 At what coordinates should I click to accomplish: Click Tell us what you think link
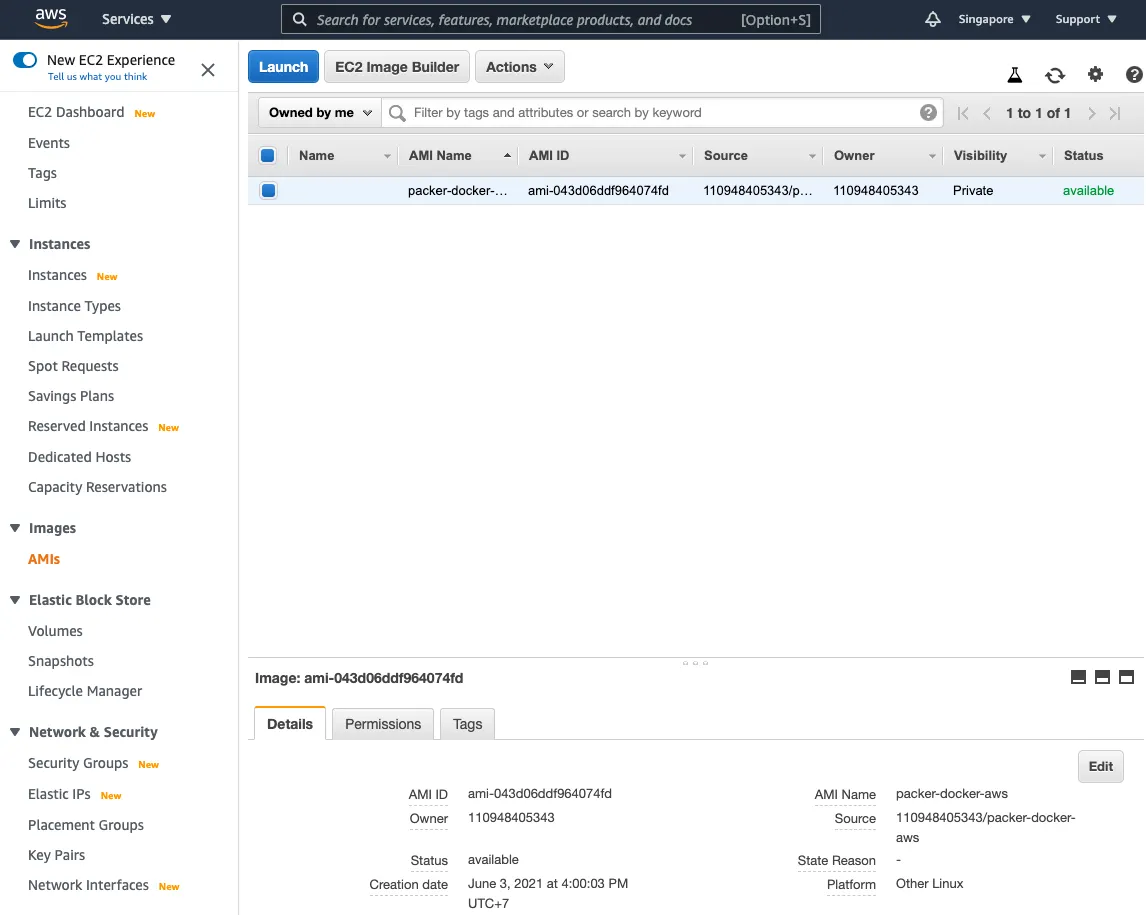pos(97,77)
